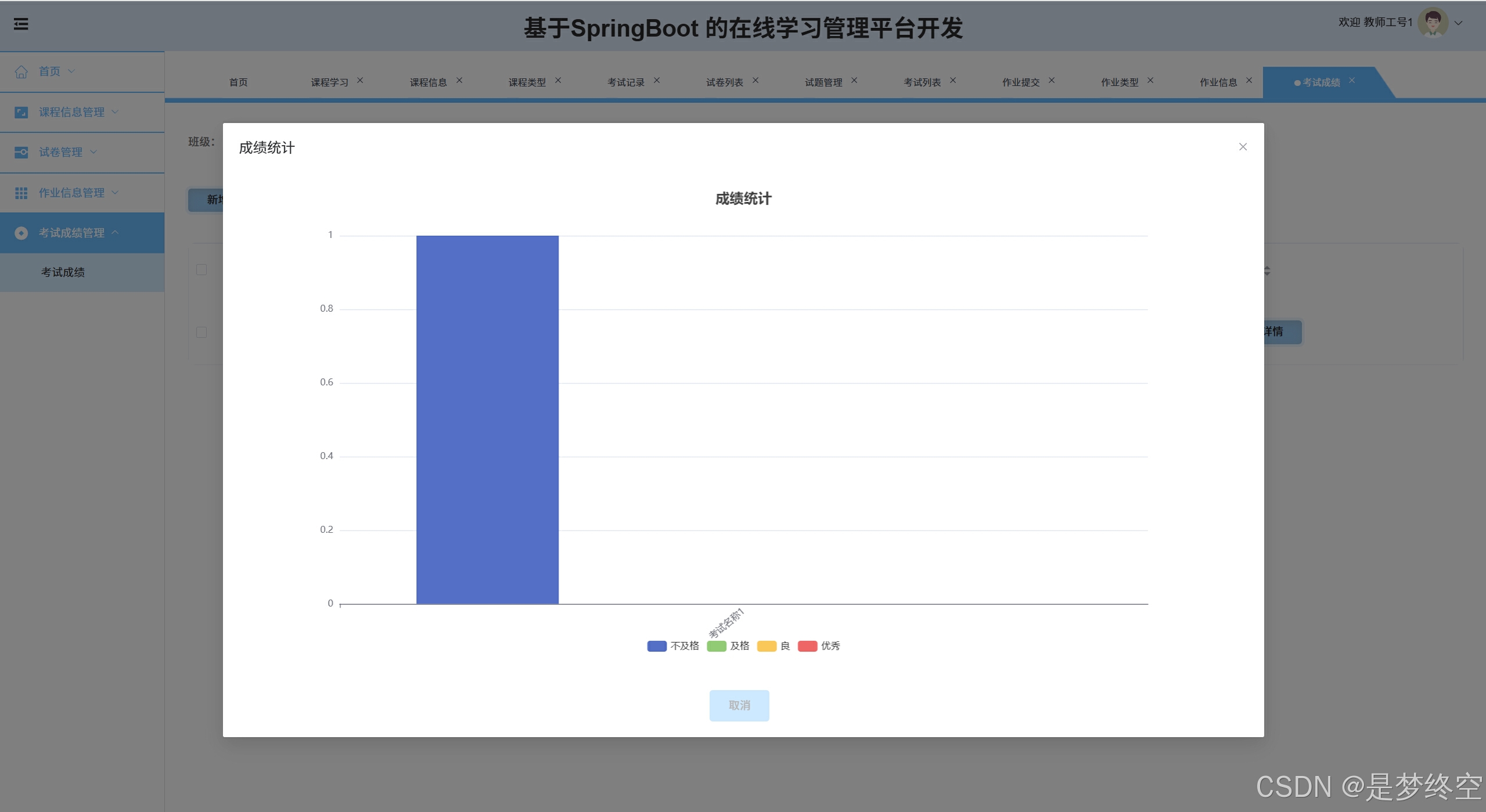Click the blue 不及格 bar in chart

(487, 419)
